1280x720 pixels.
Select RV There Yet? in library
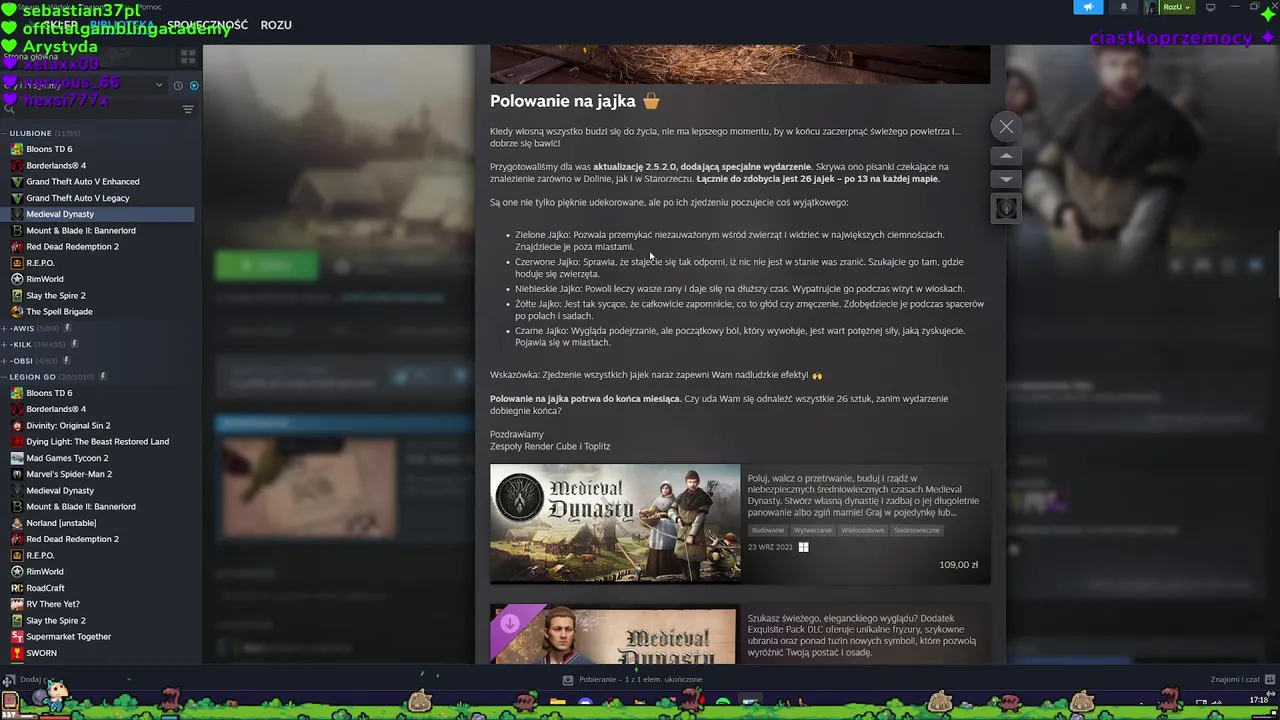tap(53, 604)
